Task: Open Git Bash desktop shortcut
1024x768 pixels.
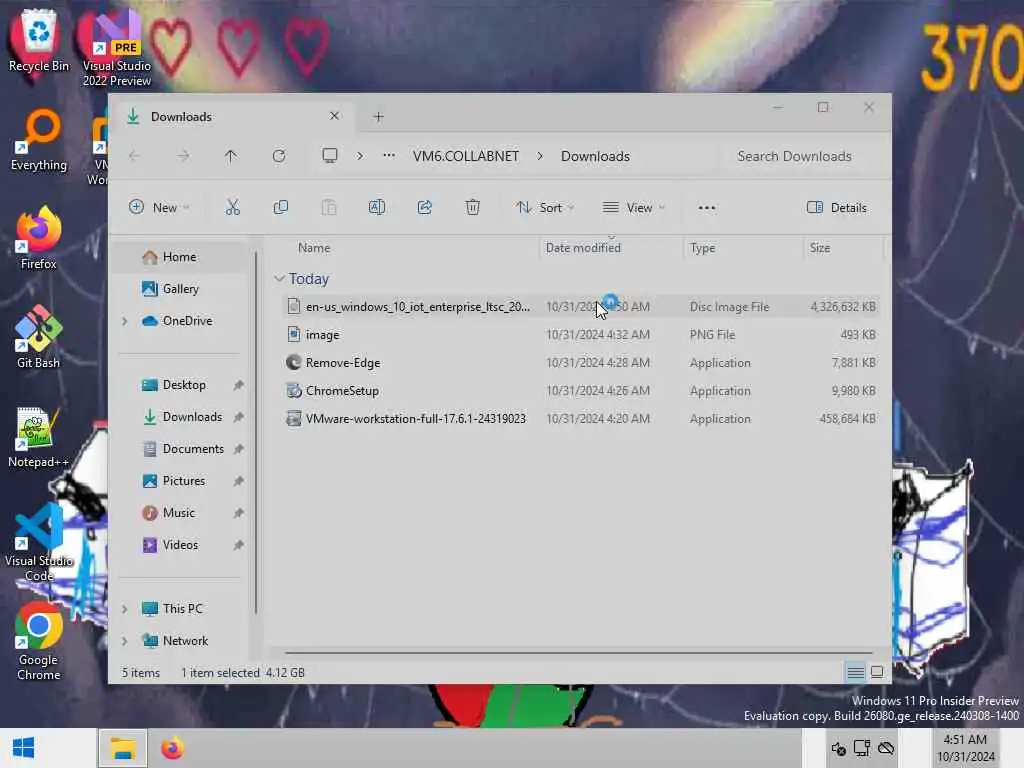Action: point(39,337)
